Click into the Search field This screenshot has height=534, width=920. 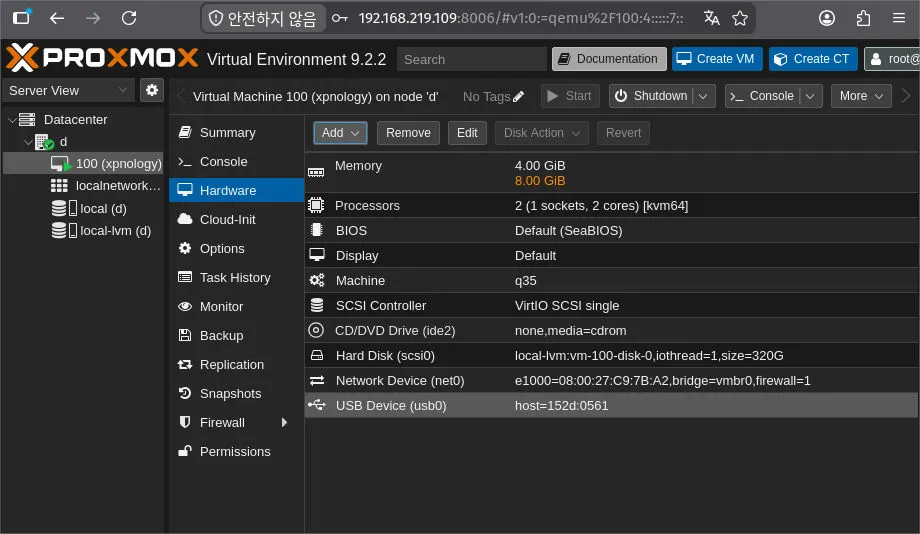(x=472, y=59)
